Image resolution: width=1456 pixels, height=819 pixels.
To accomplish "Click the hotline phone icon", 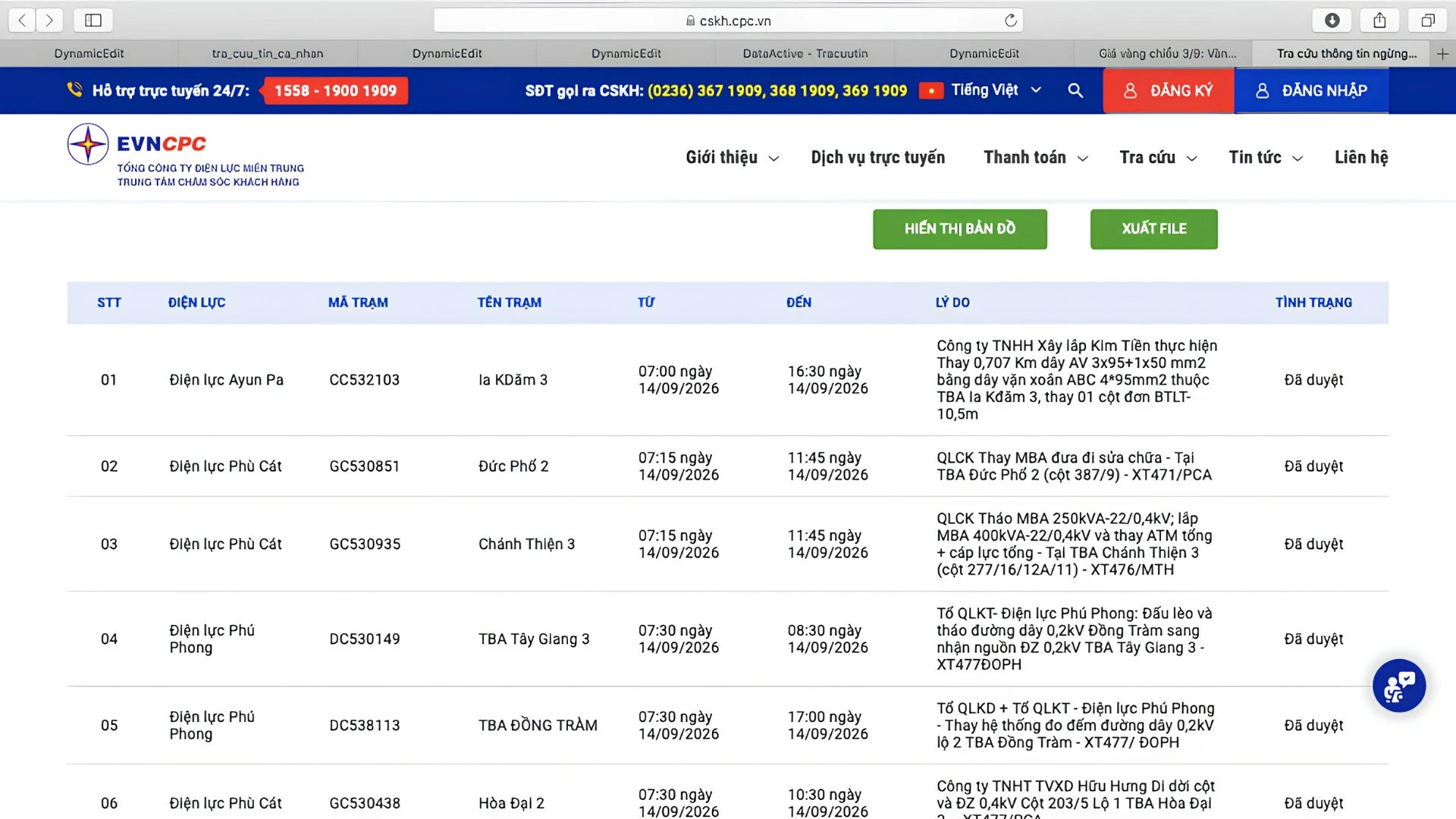I will (x=74, y=90).
